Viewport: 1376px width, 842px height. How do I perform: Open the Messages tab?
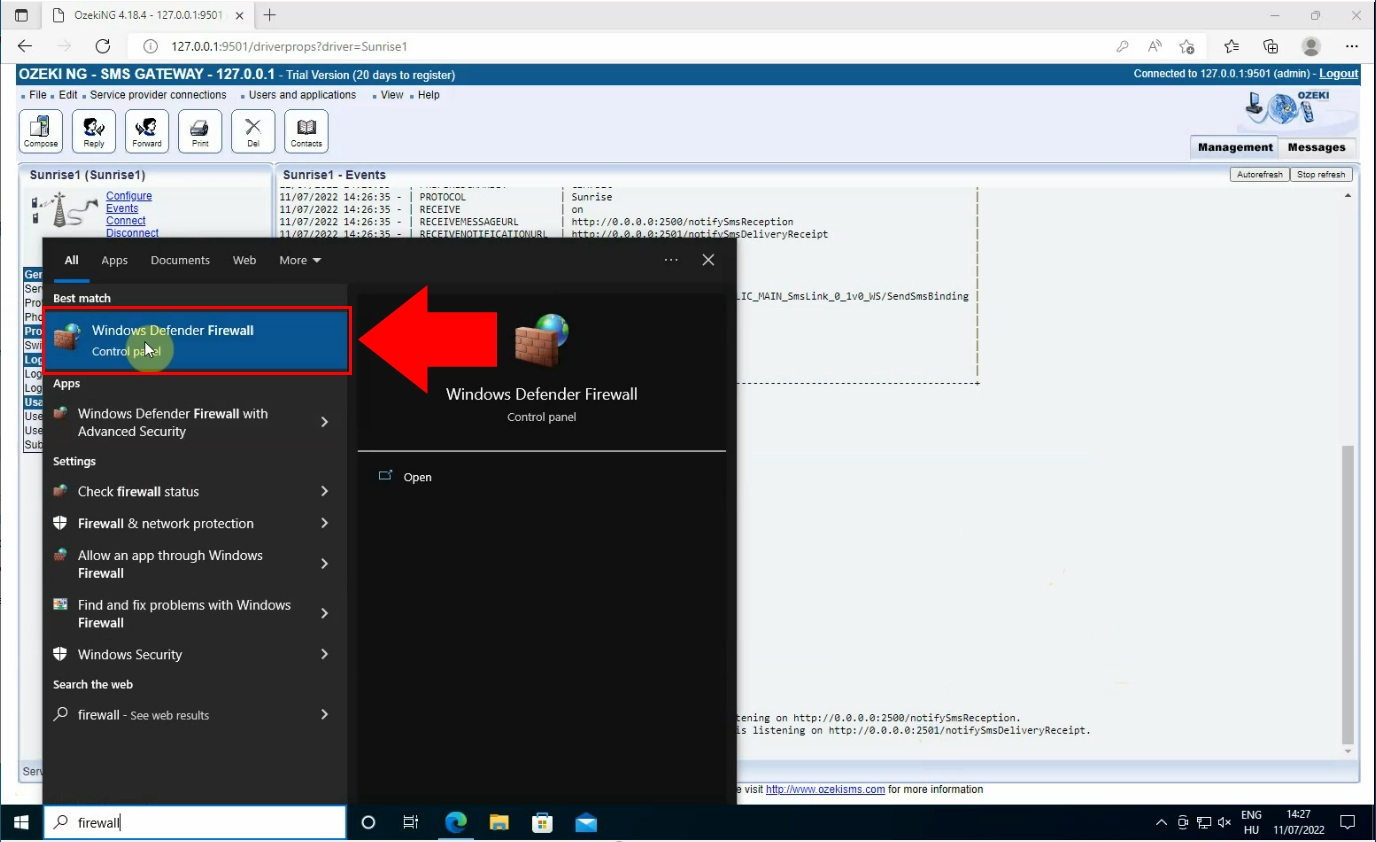[x=1316, y=147]
